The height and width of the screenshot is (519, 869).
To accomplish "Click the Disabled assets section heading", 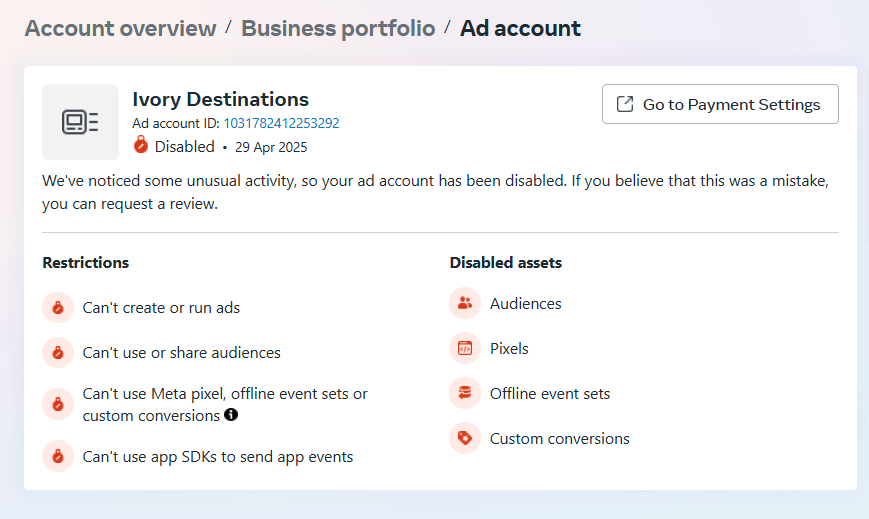I will click(x=505, y=263).
